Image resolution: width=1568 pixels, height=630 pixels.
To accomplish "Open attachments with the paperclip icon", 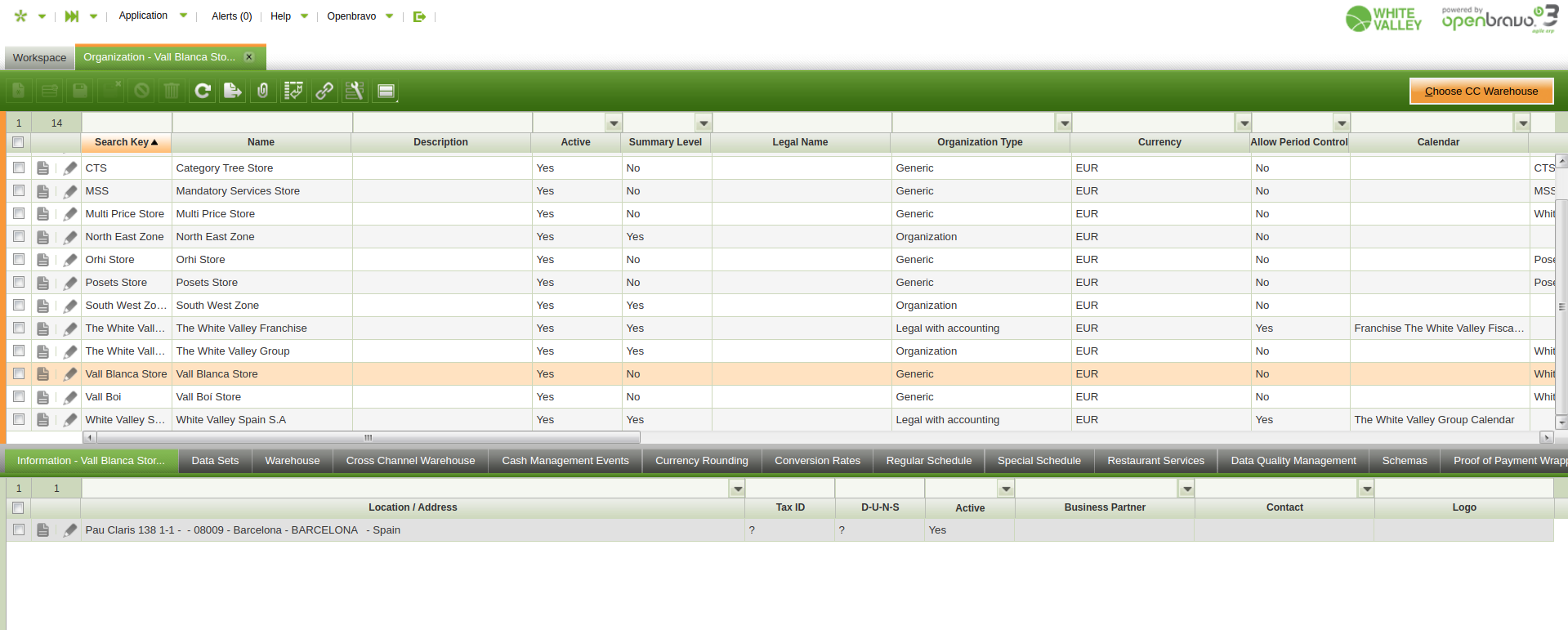I will point(263,91).
